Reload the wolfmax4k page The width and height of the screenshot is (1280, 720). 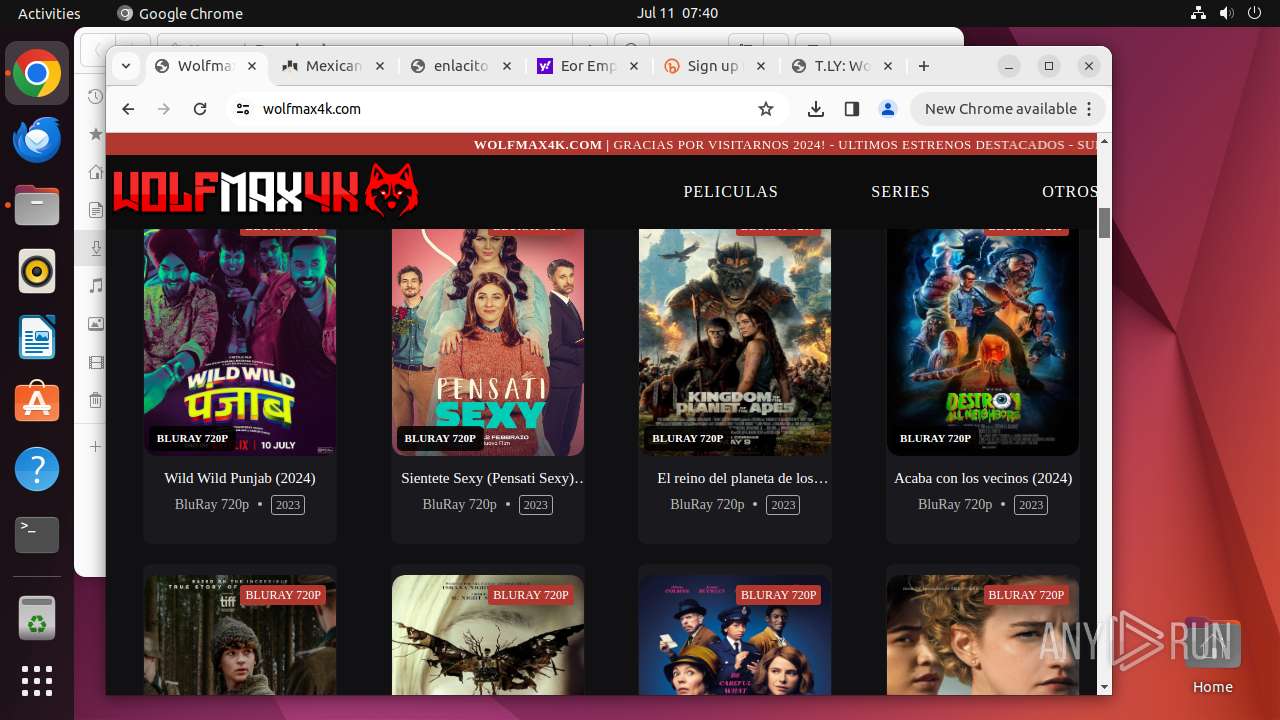pyautogui.click(x=200, y=109)
